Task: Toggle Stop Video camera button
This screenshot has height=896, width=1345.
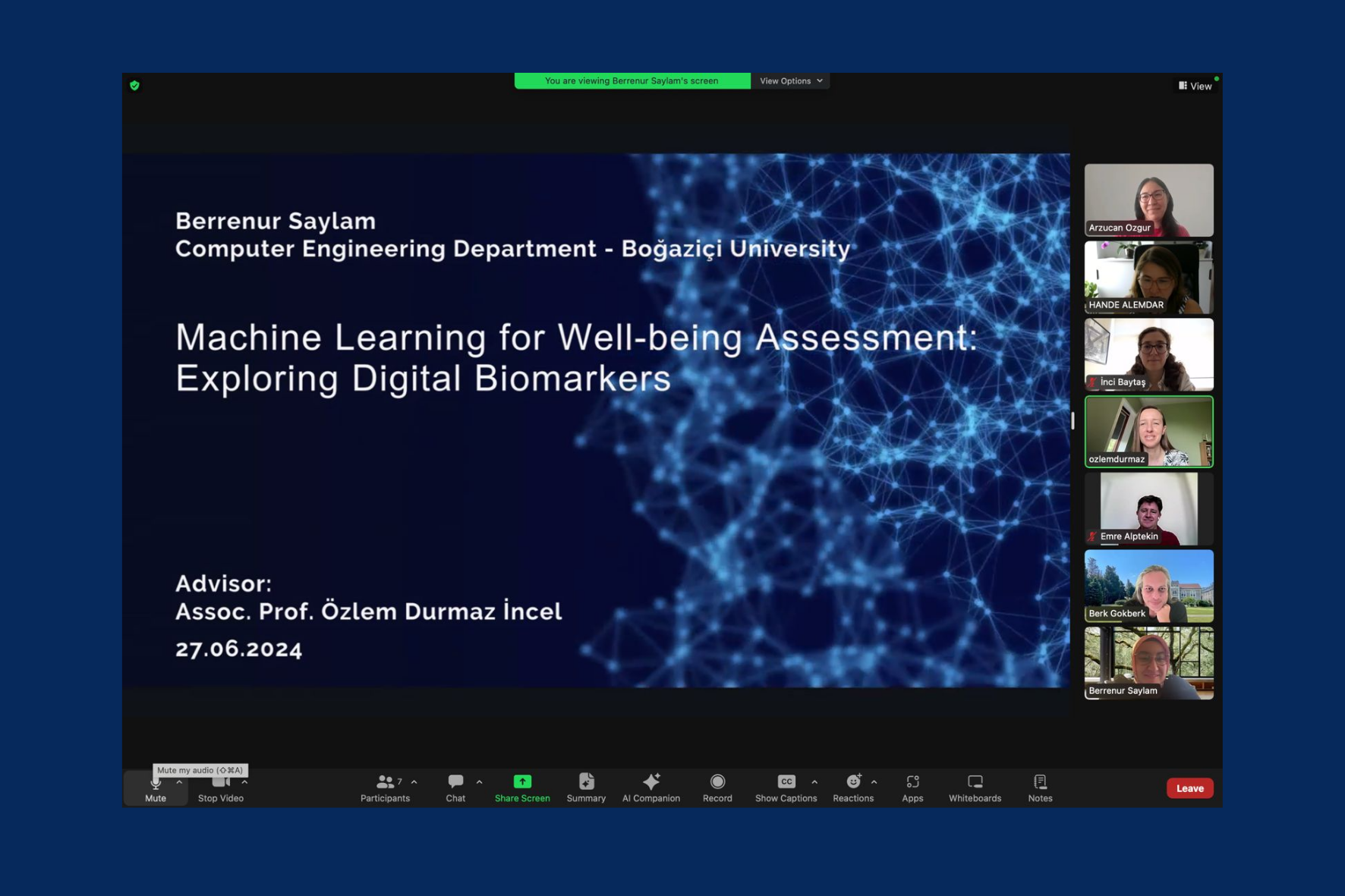Action: [x=220, y=788]
